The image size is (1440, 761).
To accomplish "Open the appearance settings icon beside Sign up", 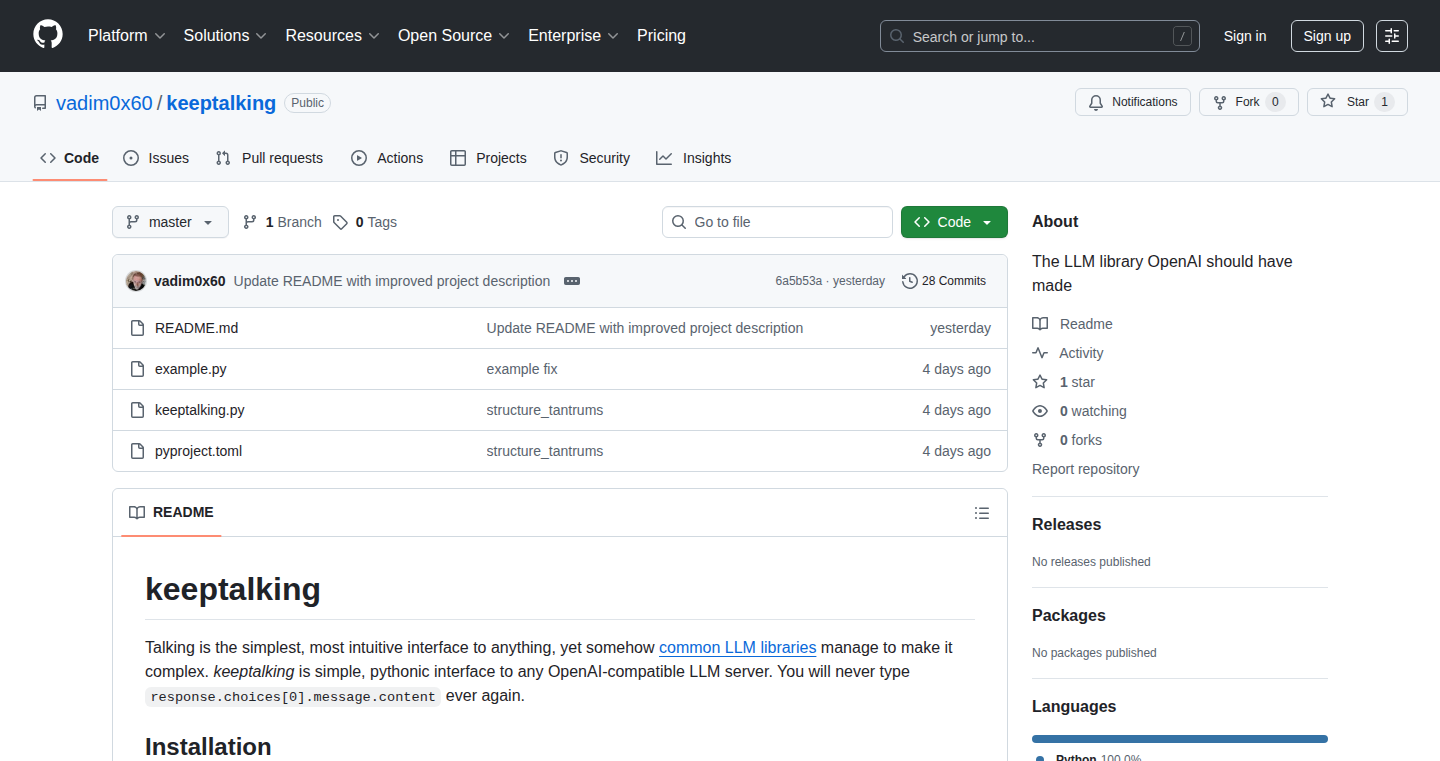I will pyautogui.click(x=1392, y=36).
